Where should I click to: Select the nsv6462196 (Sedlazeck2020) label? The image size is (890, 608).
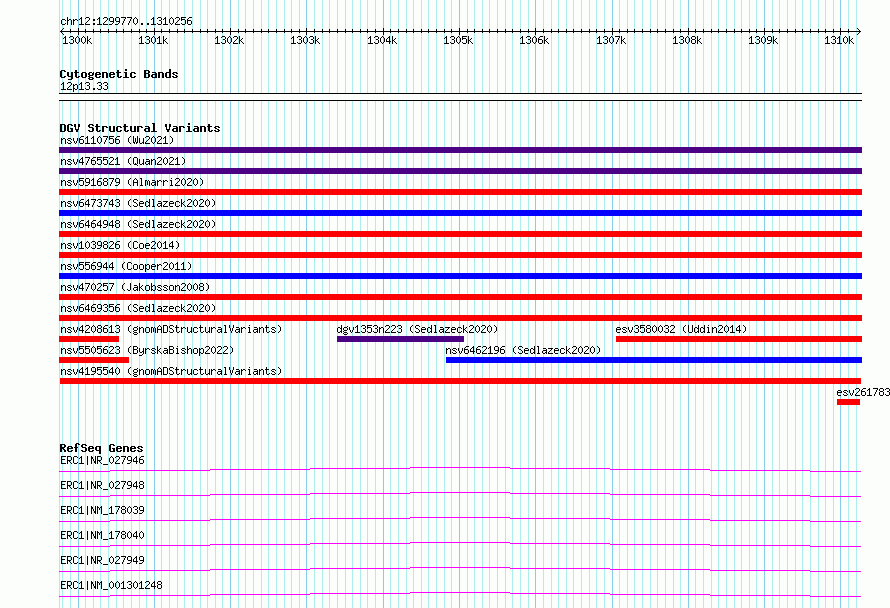click(x=523, y=350)
